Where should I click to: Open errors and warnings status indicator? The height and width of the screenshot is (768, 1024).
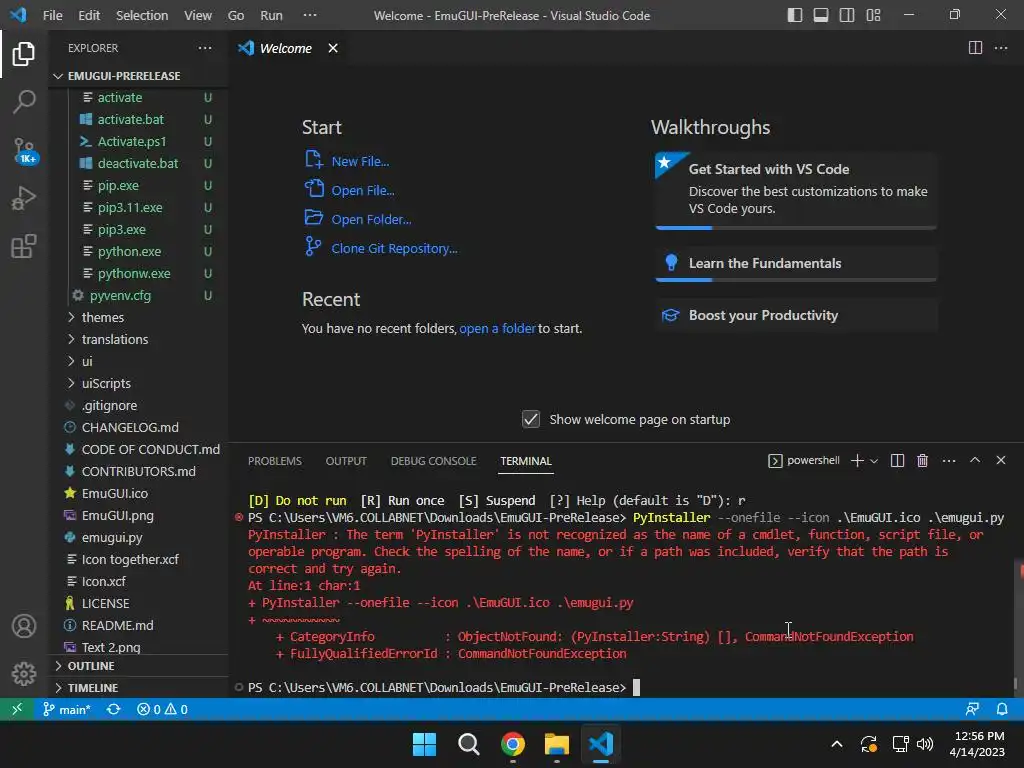tap(162, 709)
